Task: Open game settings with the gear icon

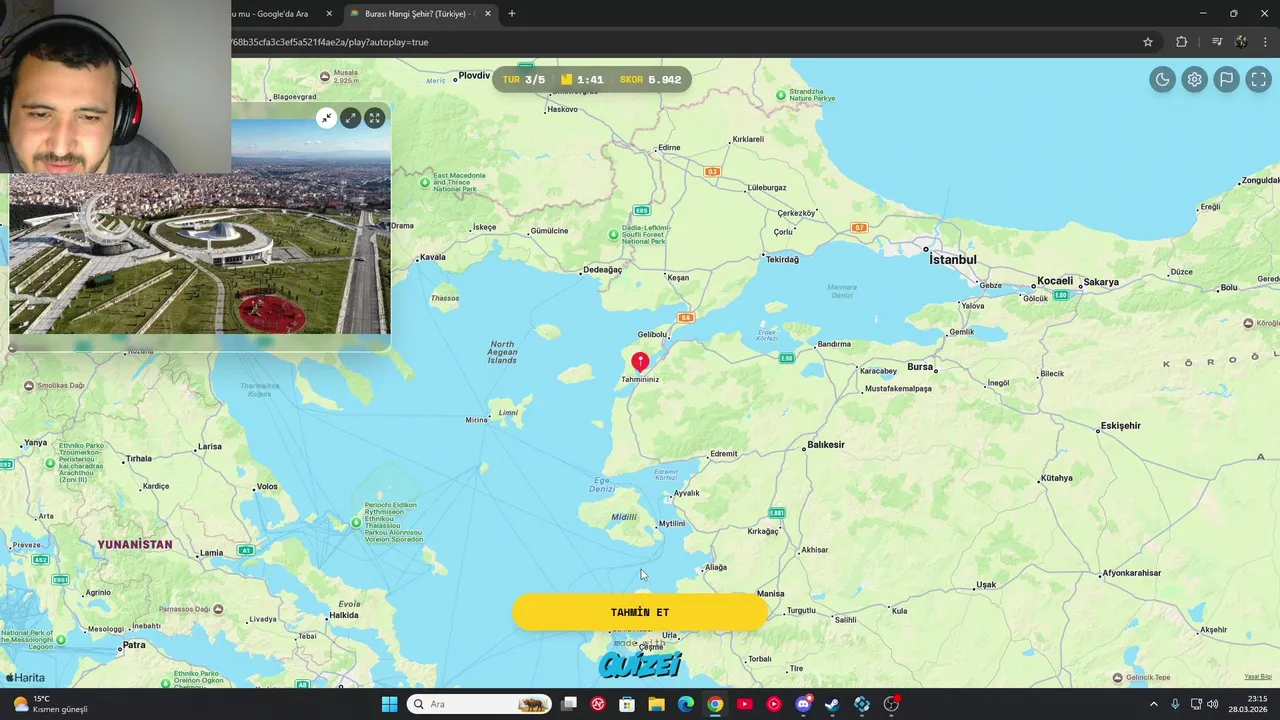Action: point(1194,80)
